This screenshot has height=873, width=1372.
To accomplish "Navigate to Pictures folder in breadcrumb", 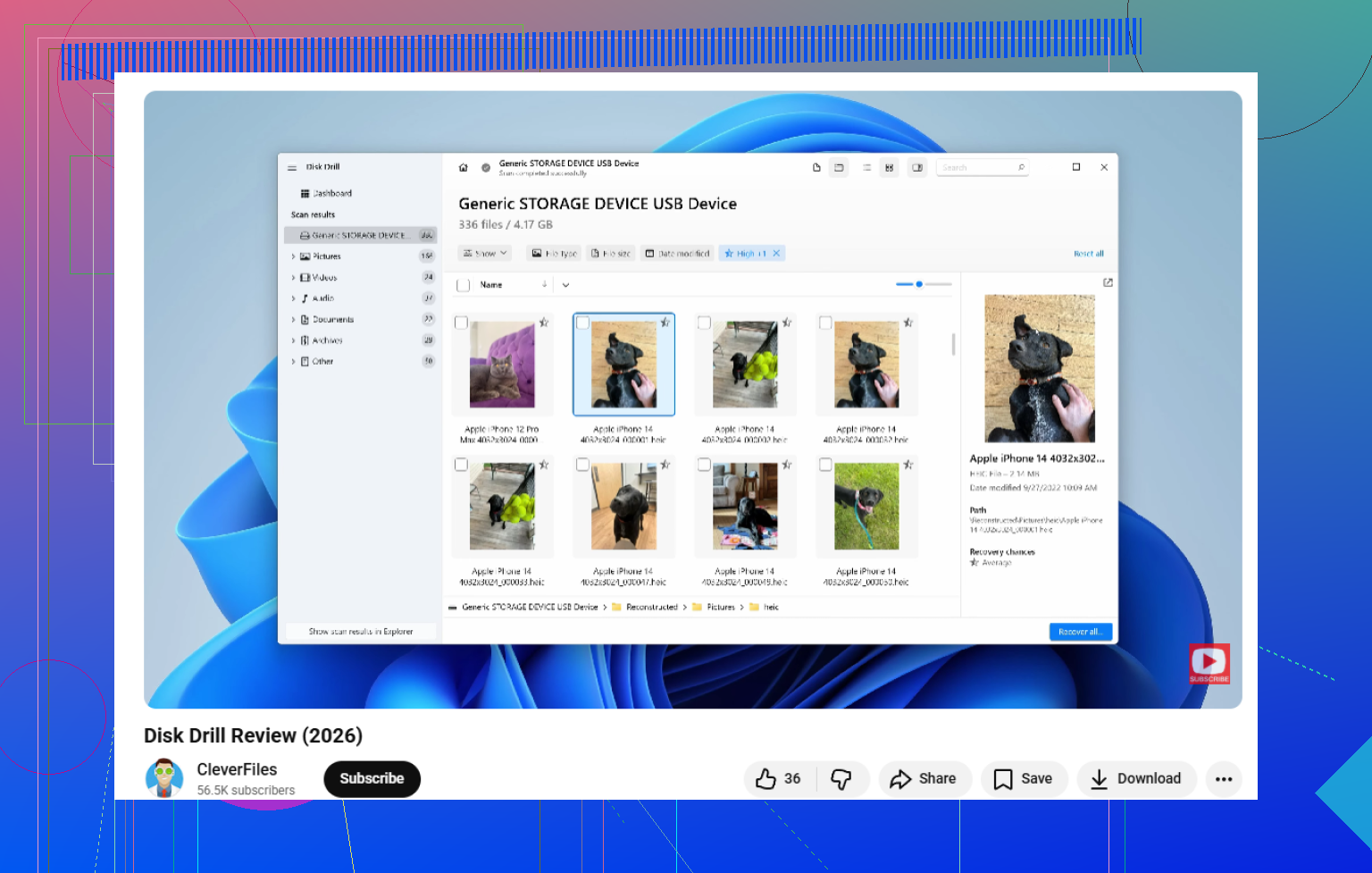I will click(721, 608).
